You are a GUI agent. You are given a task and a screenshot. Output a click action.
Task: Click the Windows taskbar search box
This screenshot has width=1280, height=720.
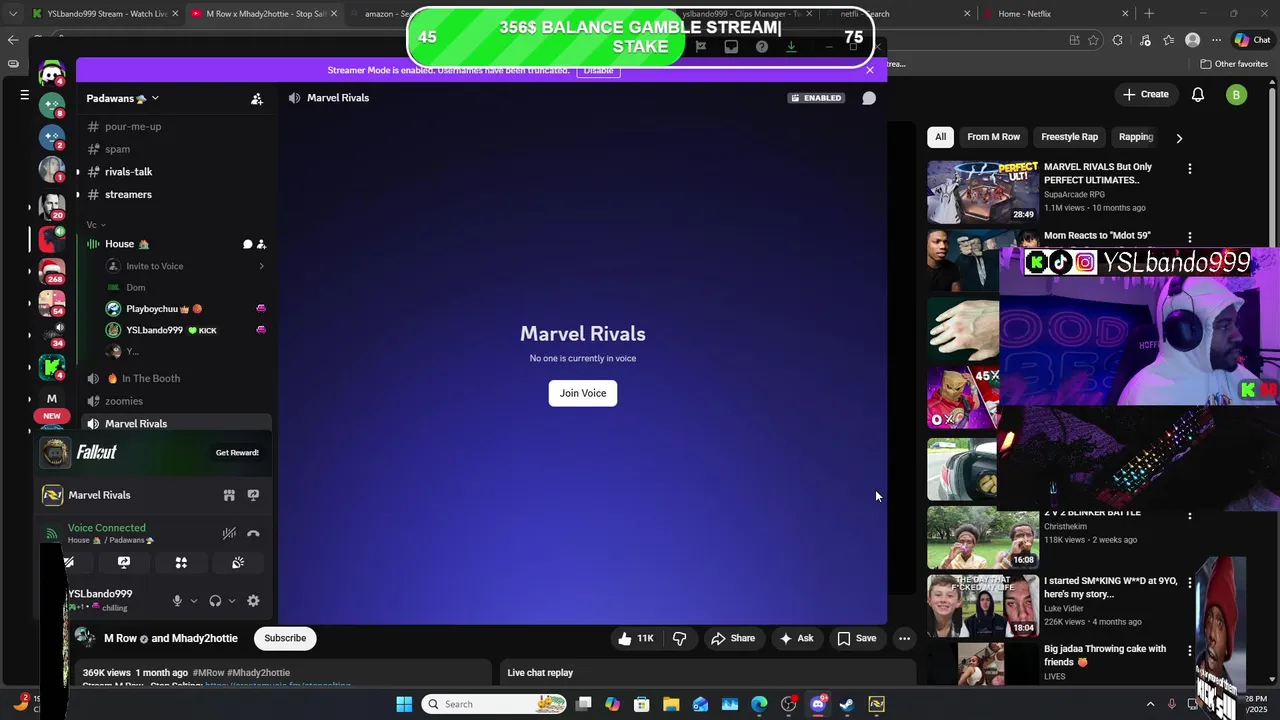click(495, 704)
